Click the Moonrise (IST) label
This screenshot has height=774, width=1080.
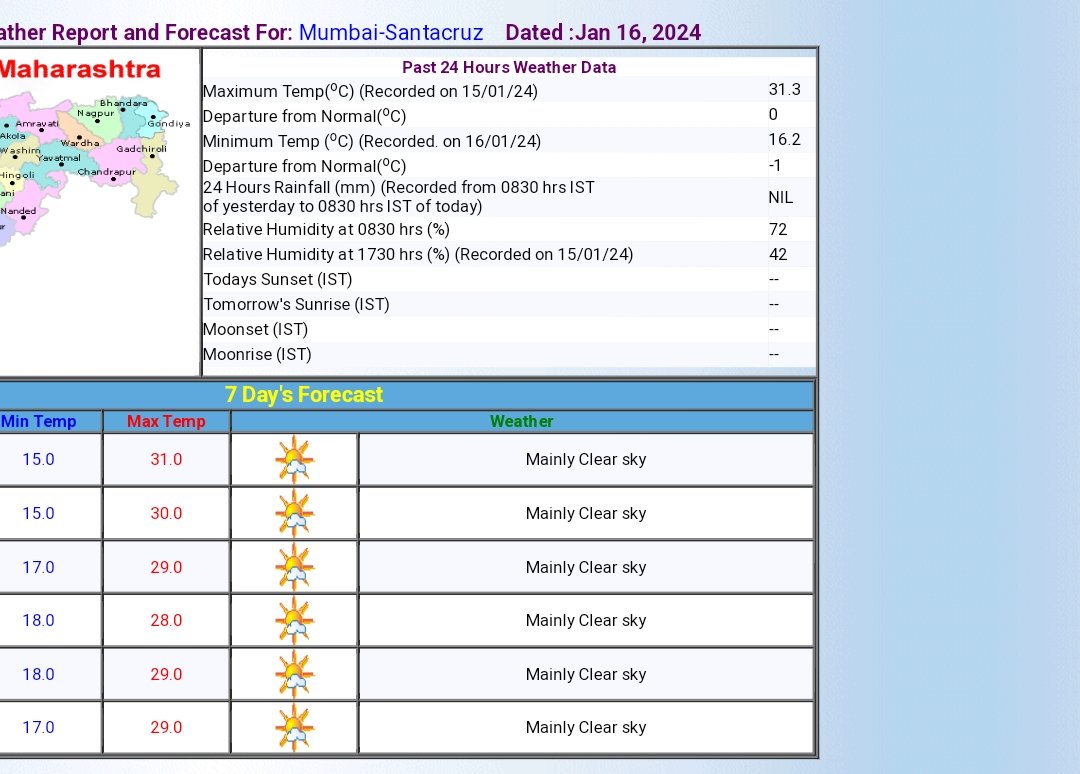tap(257, 355)
